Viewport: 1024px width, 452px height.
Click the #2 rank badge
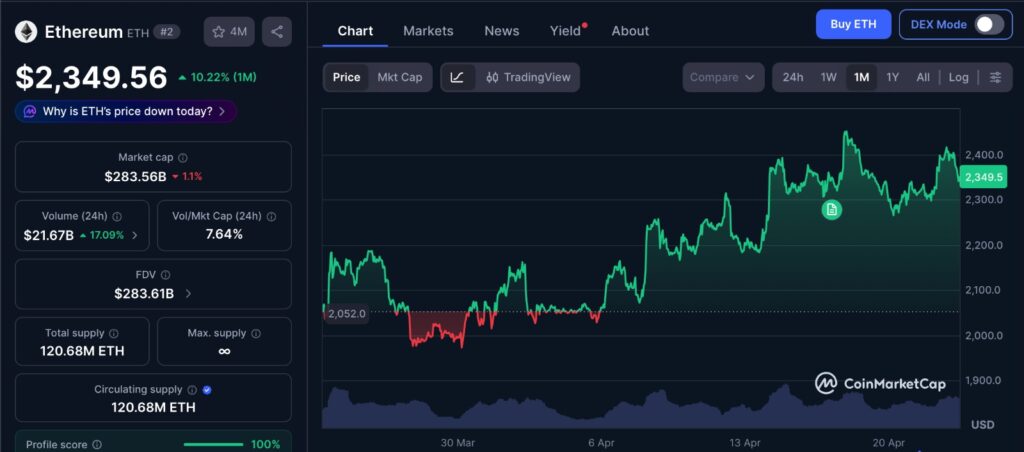(167, 31)
